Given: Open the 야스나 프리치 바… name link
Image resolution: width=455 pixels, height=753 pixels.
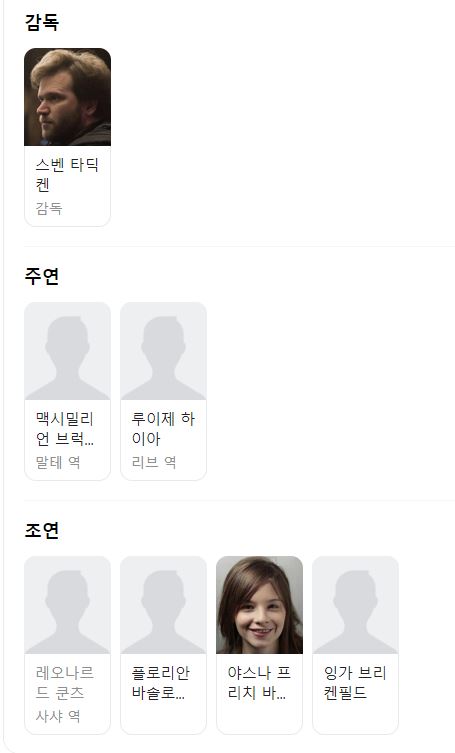Looking at the screenshot, I should [x=259, y=683].
